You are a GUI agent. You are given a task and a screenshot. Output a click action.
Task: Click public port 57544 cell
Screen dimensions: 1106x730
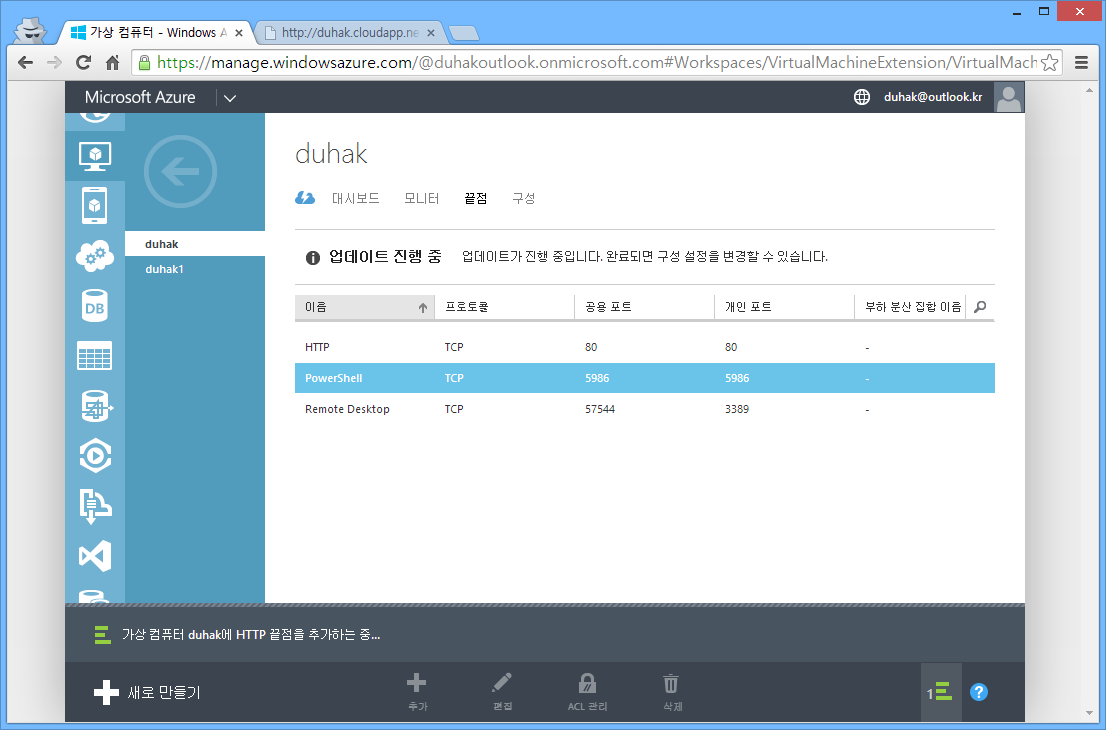[x=600, y=409]
